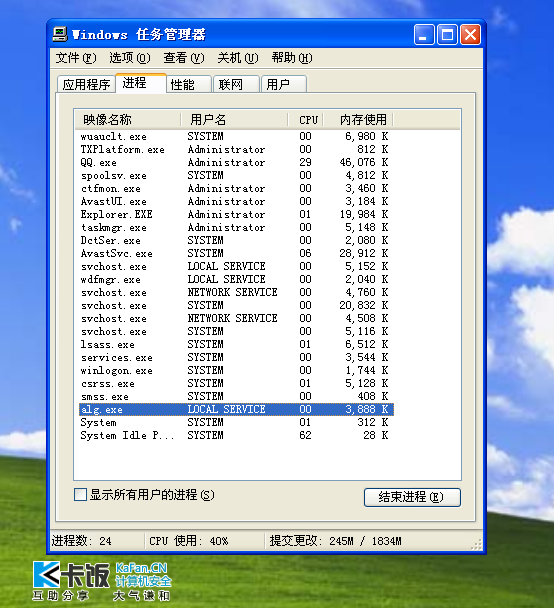This screenshot has width=554, height=608.
Task: Switch to the 应用程序 tab
Action: (x=86, y=84)
